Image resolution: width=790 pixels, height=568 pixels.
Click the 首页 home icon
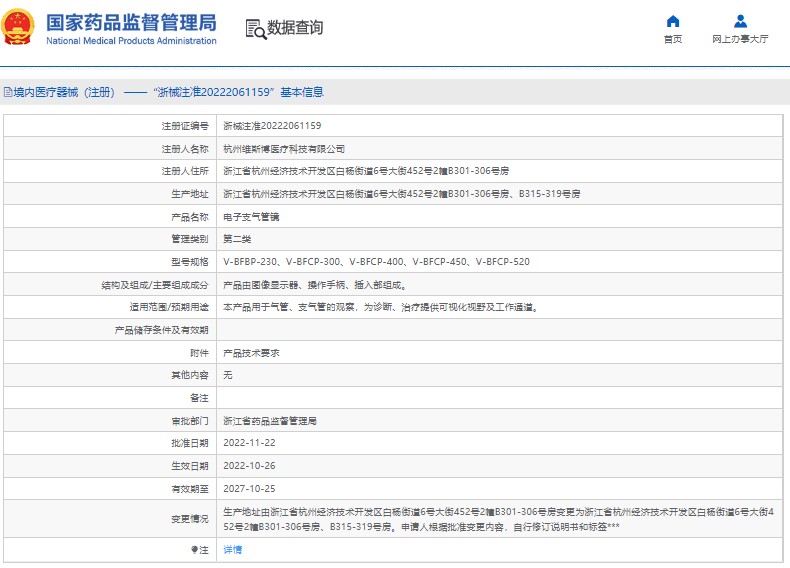pos(673,21)
